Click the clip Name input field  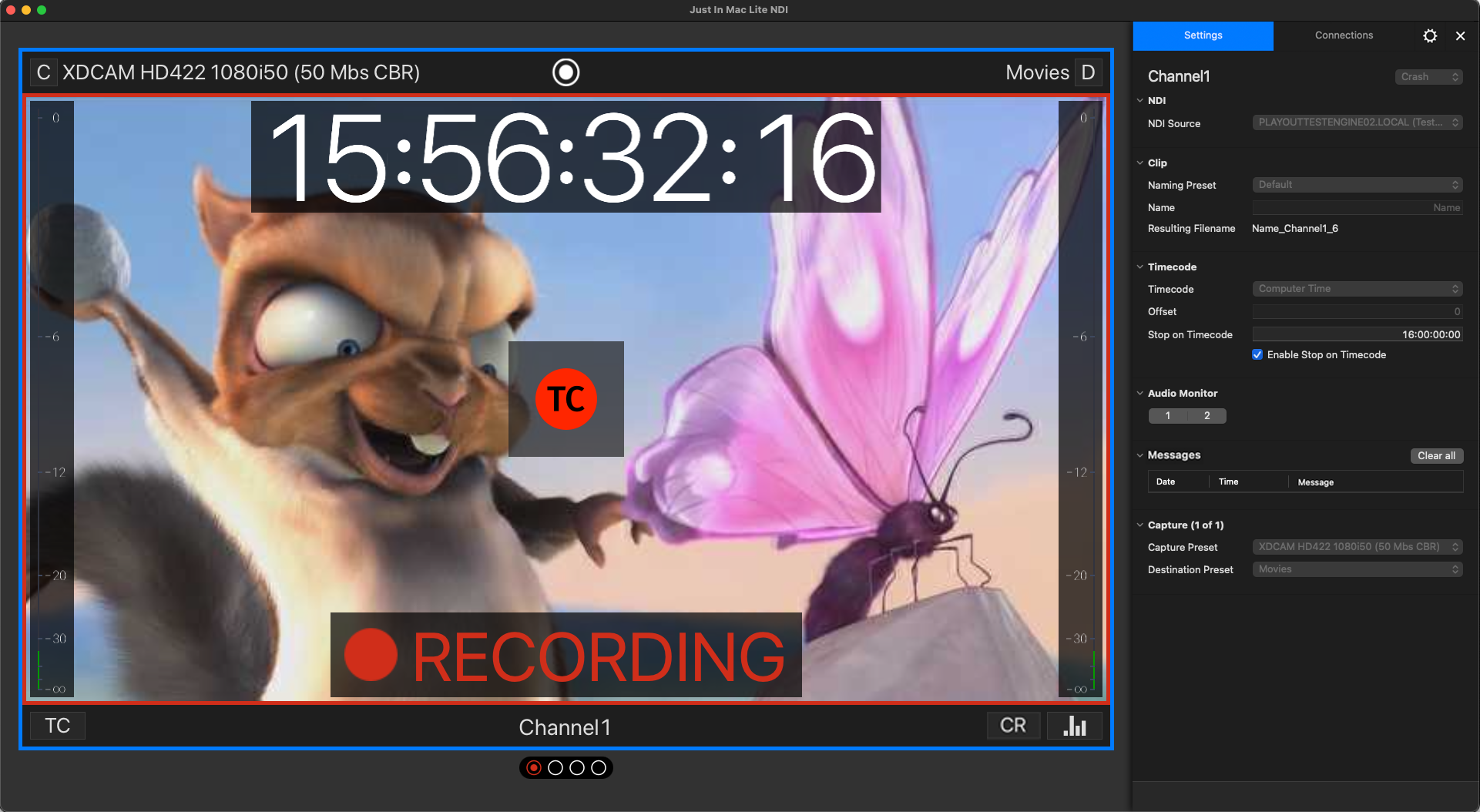tap(1358, 208)
